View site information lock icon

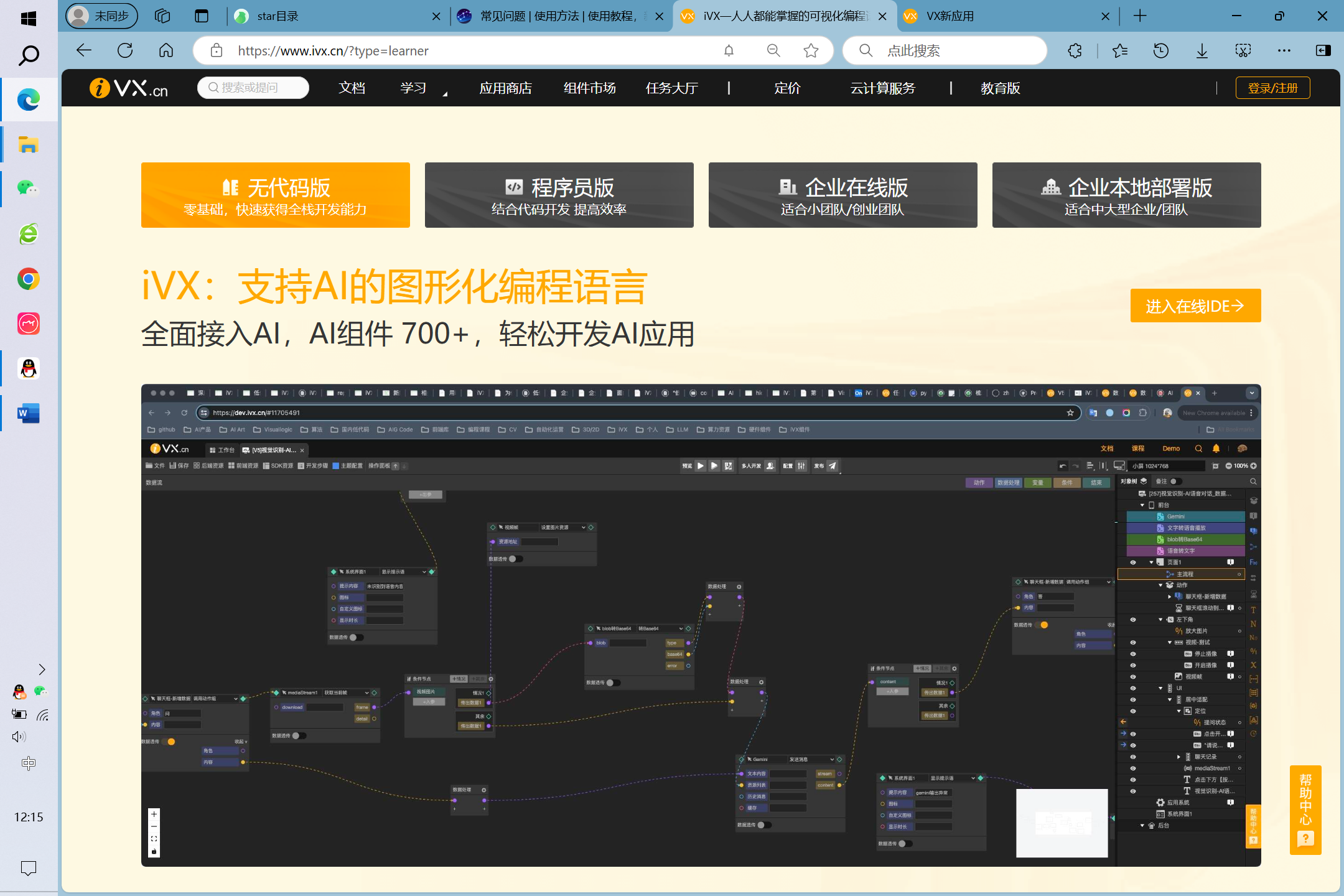click(x=217, y=50)
